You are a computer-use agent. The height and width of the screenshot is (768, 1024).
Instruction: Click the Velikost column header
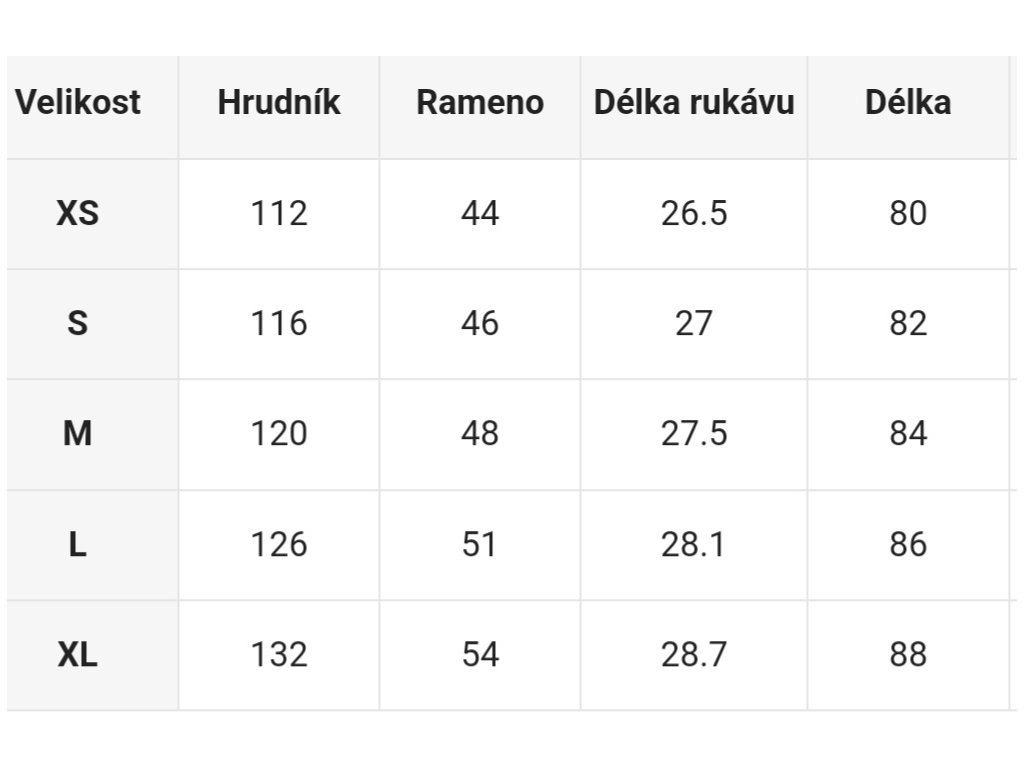[78, 103]
